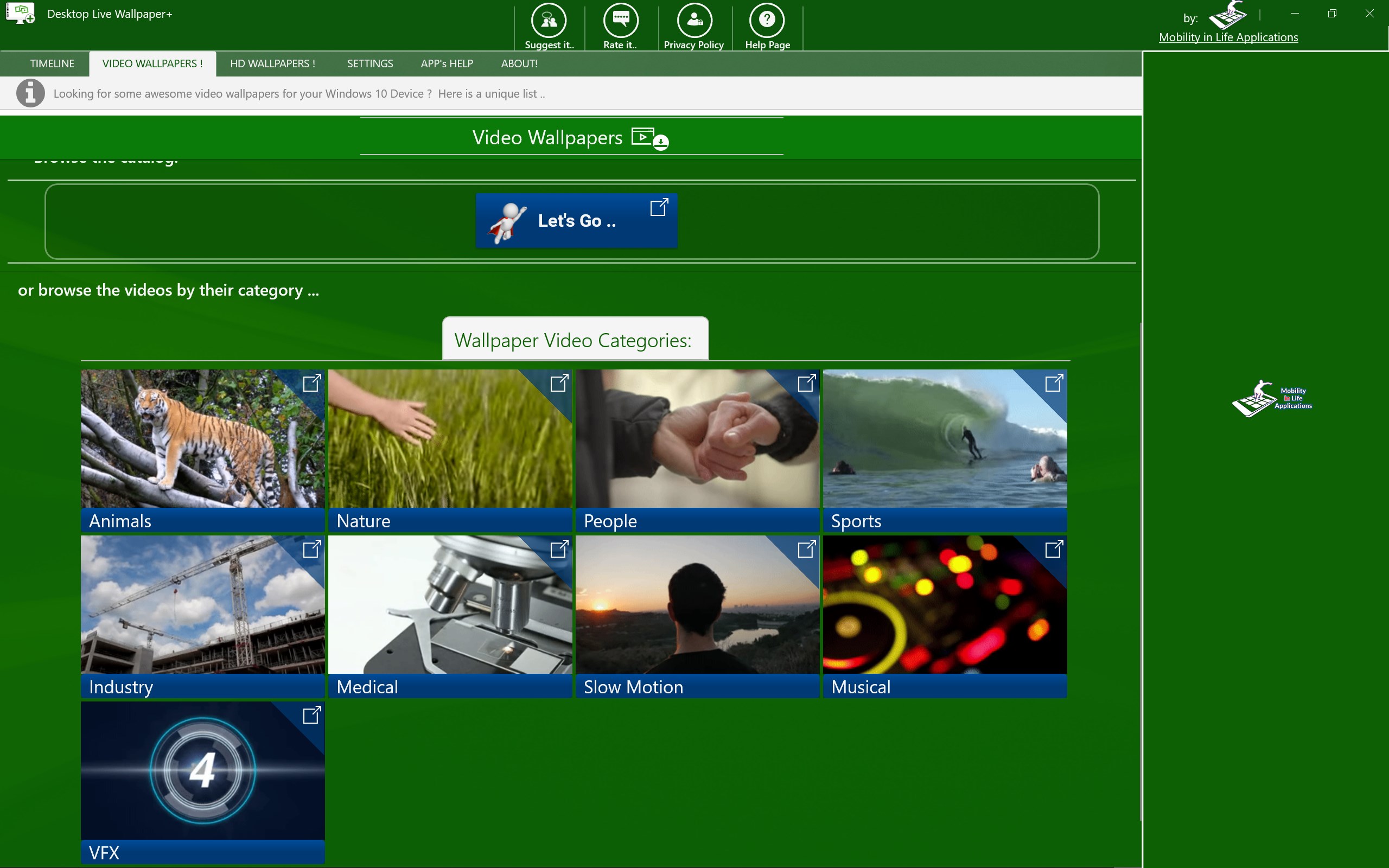Select the APP's HELP tab
The width and height of the screenshot is (1389, 868).
tap(447, 63)
